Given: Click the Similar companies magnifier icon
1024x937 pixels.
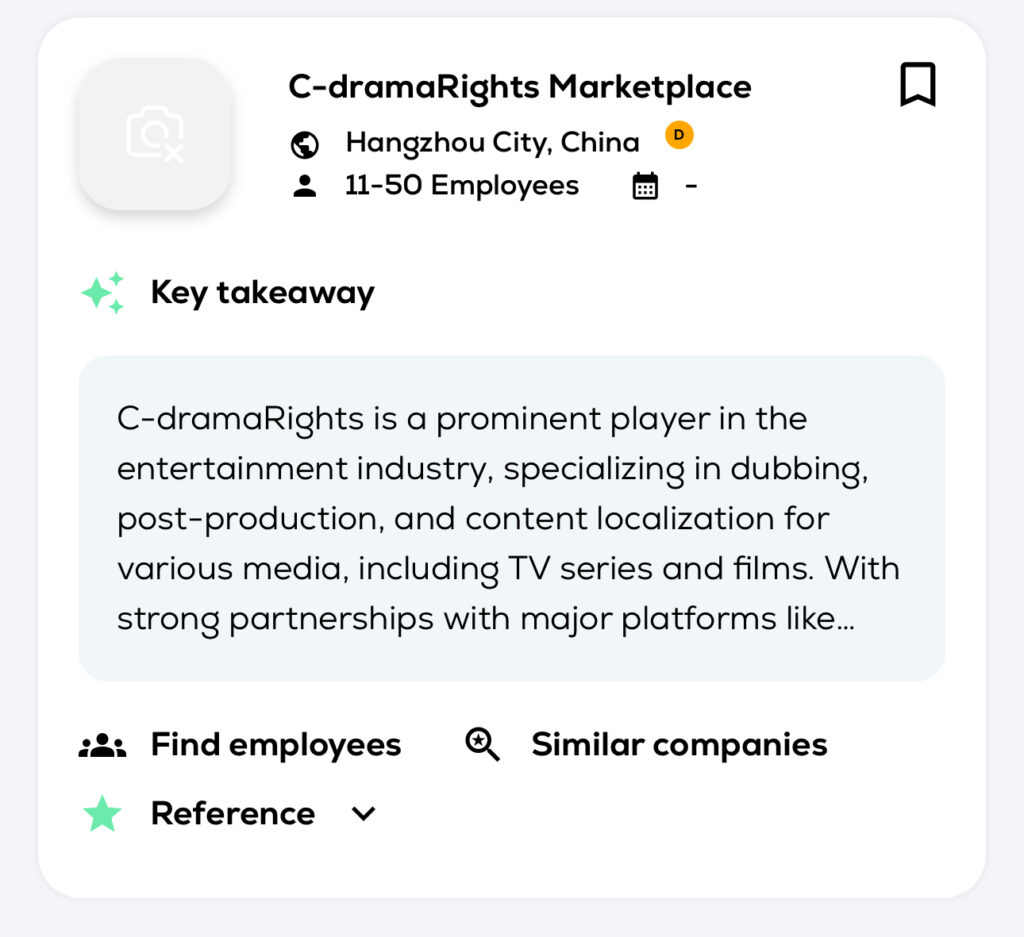Looking at the screenshot, I should pyautogui.click(x=482, y=745).
